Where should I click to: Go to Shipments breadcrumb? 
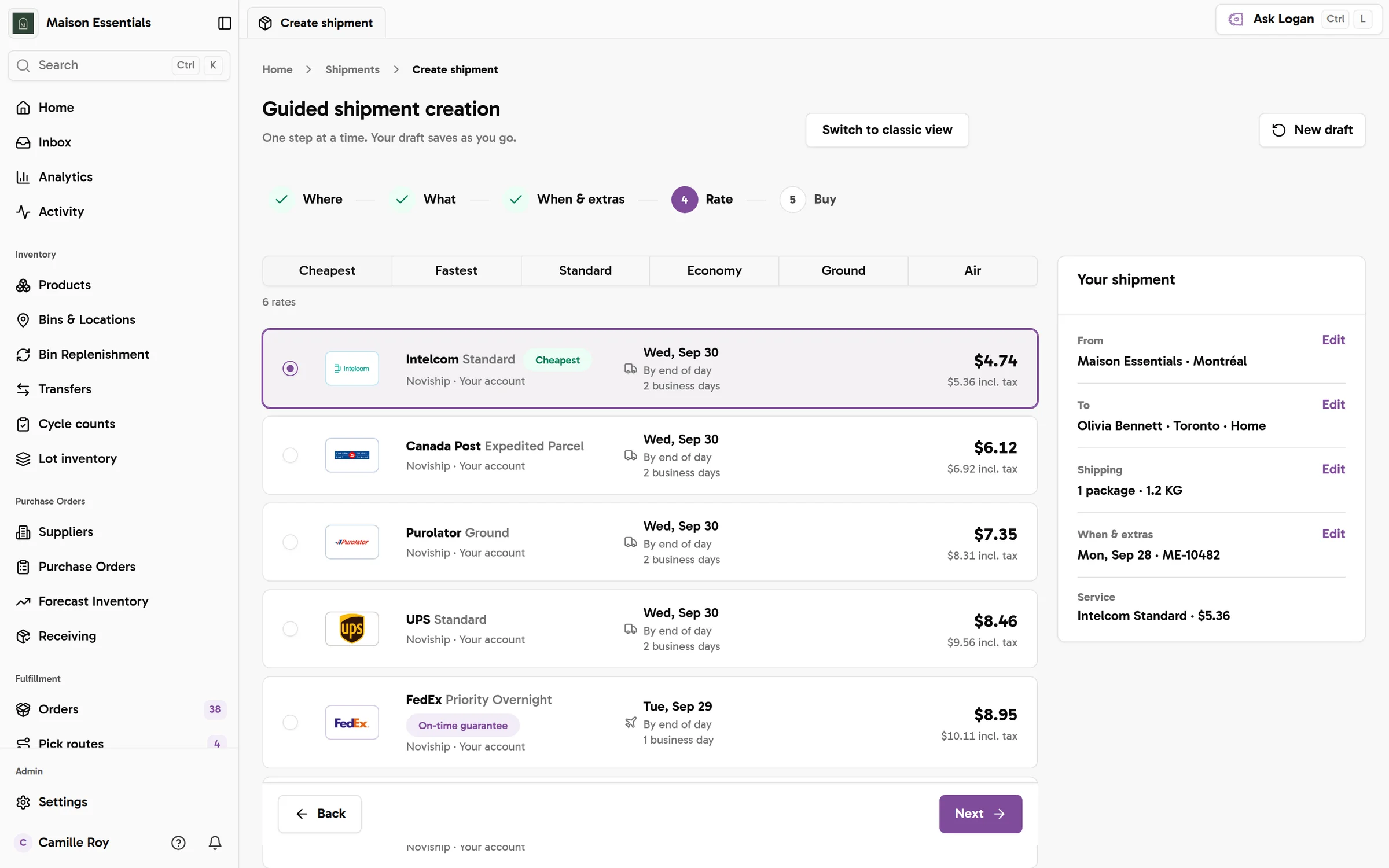(352, 69)
